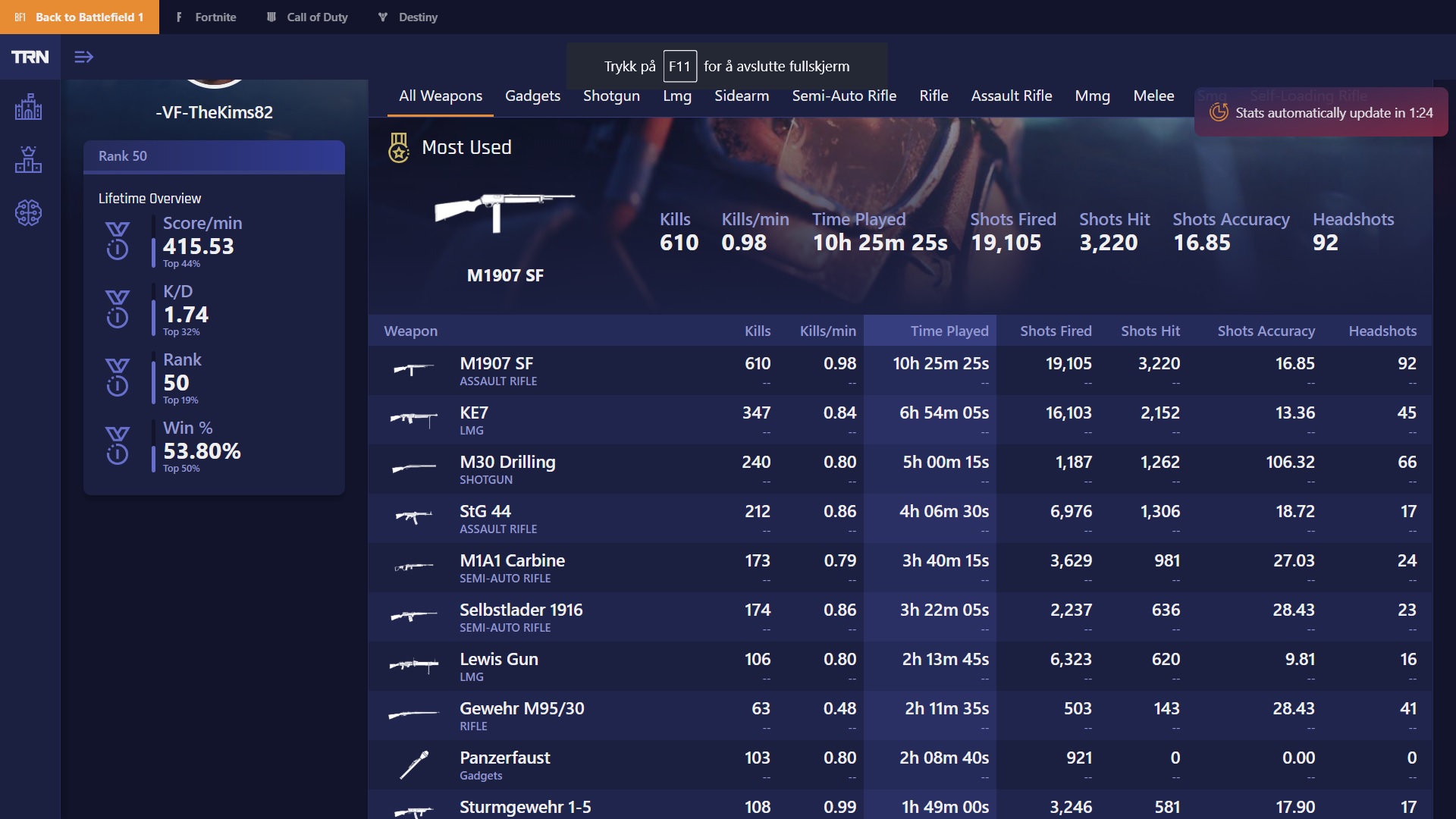This screenshot has width=1456, height=819.
Task: Click the Lewis Gun weapon name
Action: click(x=499, y=659)
